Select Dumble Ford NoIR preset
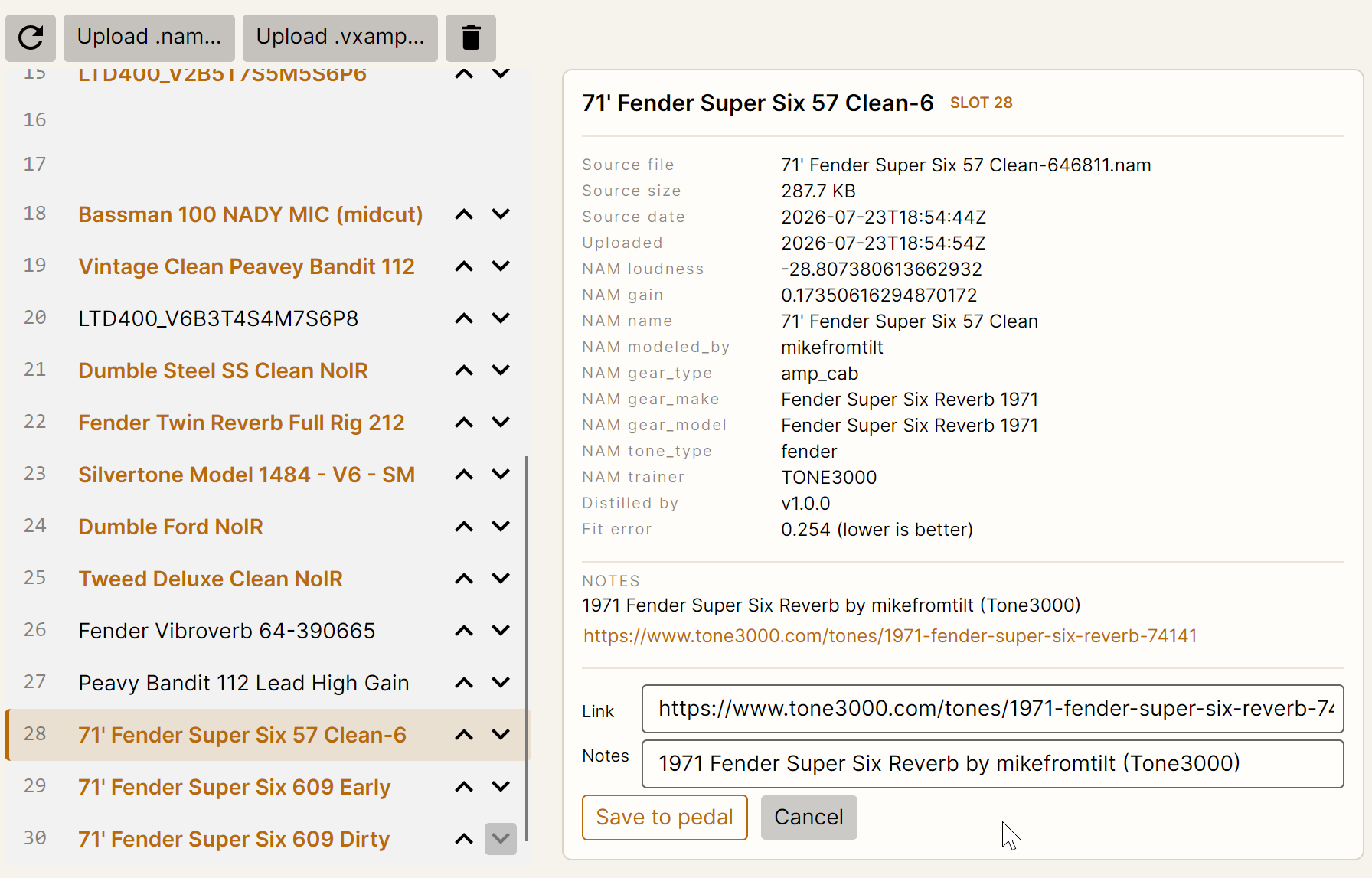Screen dimensions: 1372x878 click(x=171, y=527)
